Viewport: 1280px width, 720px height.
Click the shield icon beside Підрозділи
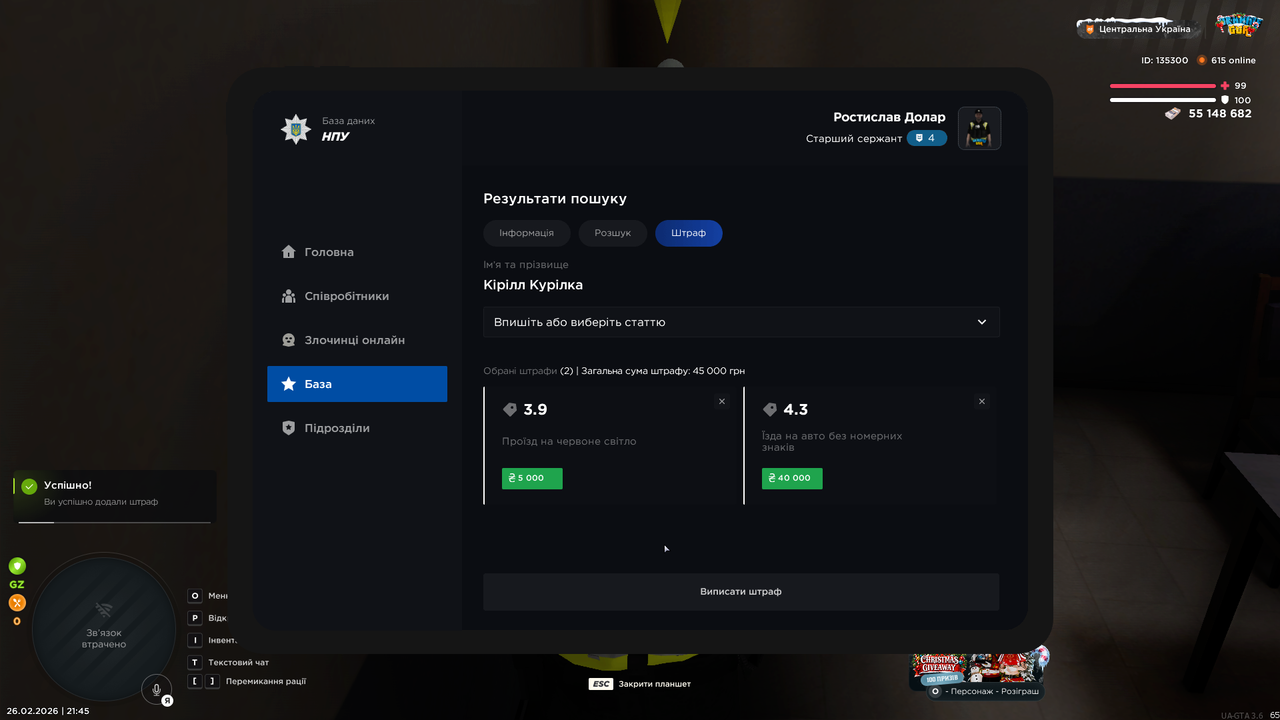tap(288, 428)
